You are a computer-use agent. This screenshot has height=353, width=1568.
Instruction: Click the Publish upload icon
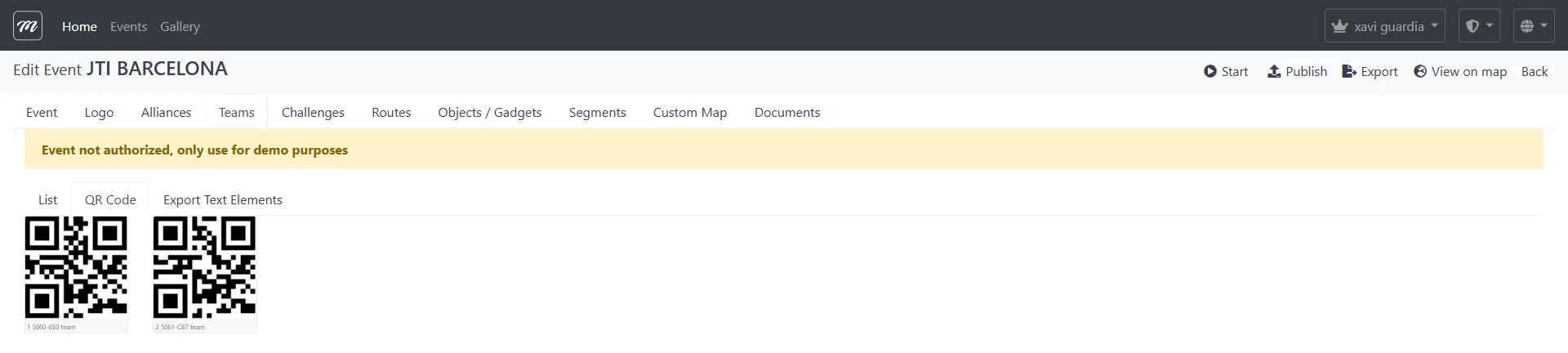pyautogui.click(x=1273, y=72)
